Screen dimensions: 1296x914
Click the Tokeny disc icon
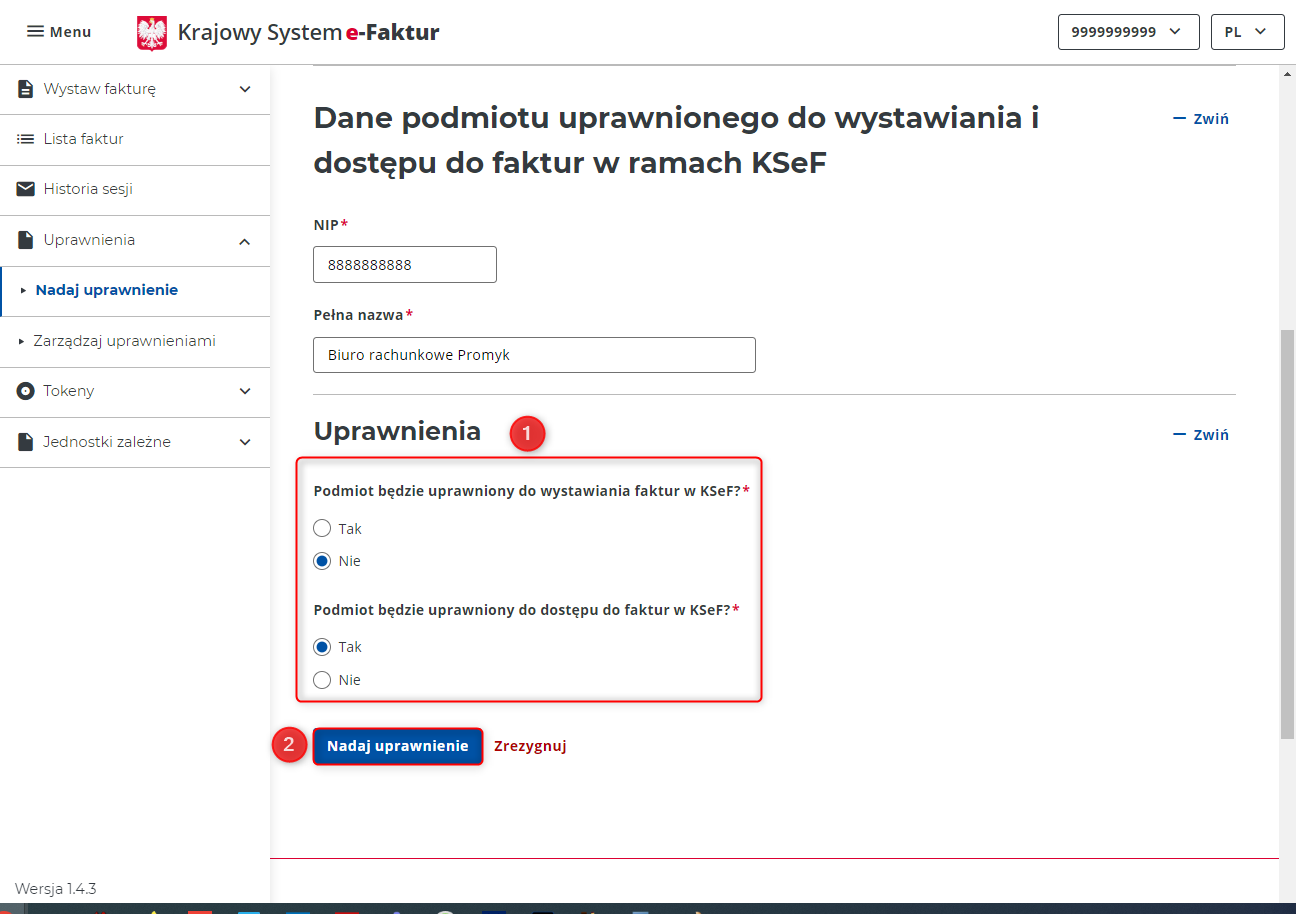point(25,391)
